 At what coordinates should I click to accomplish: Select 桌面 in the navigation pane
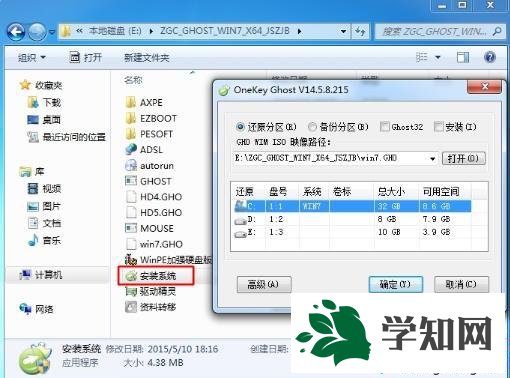(x=44, y=119)
